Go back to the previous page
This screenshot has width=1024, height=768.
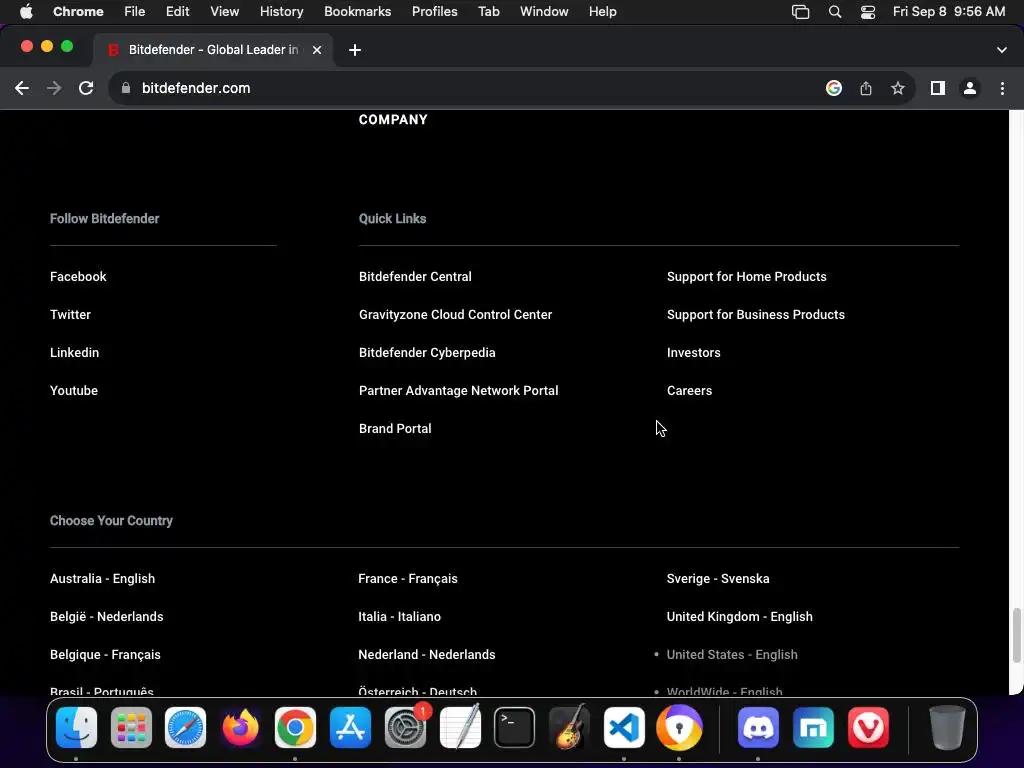click(22, 88)
